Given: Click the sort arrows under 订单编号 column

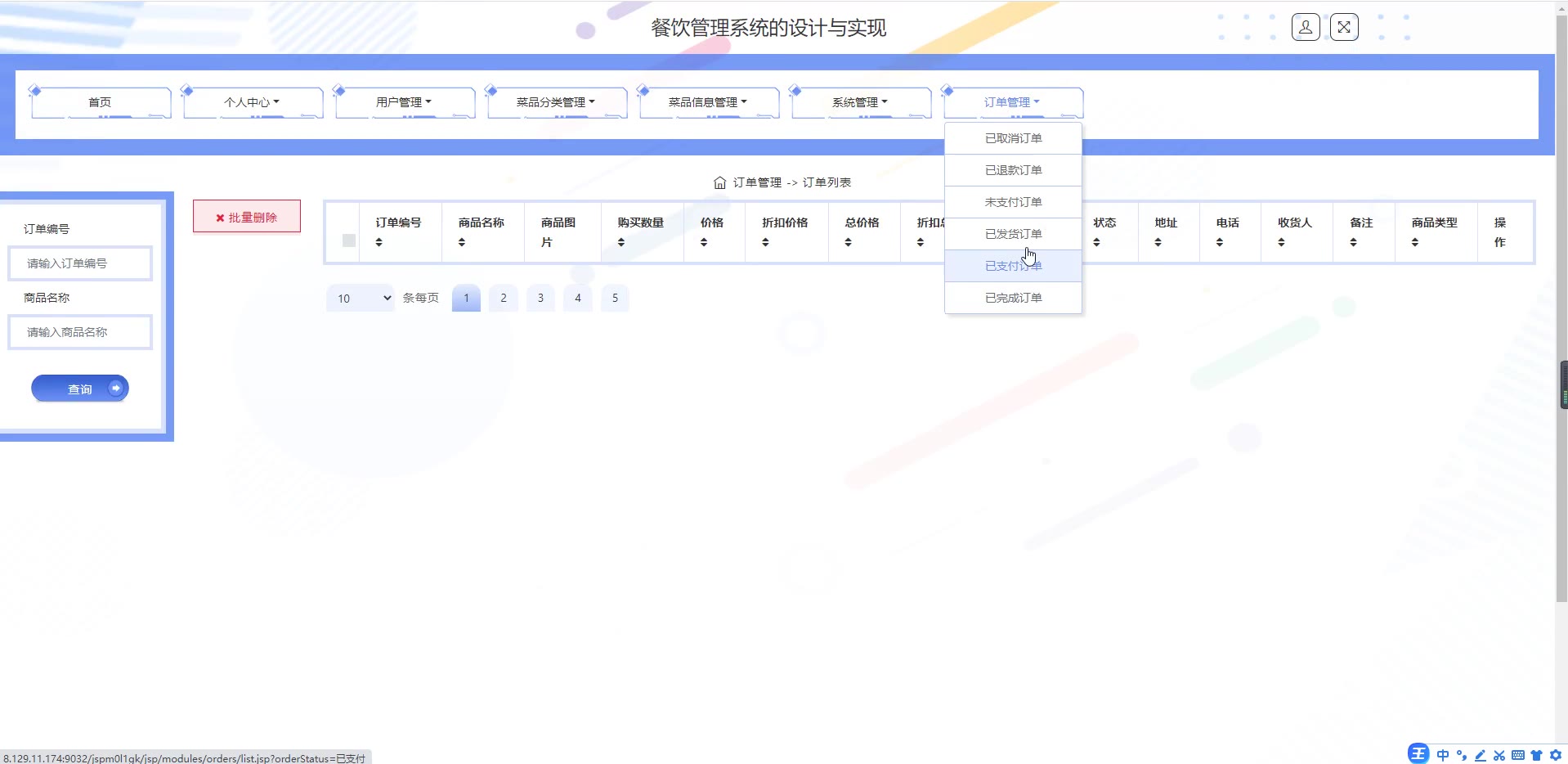Looking at the screenshot, I should [379, 242].
